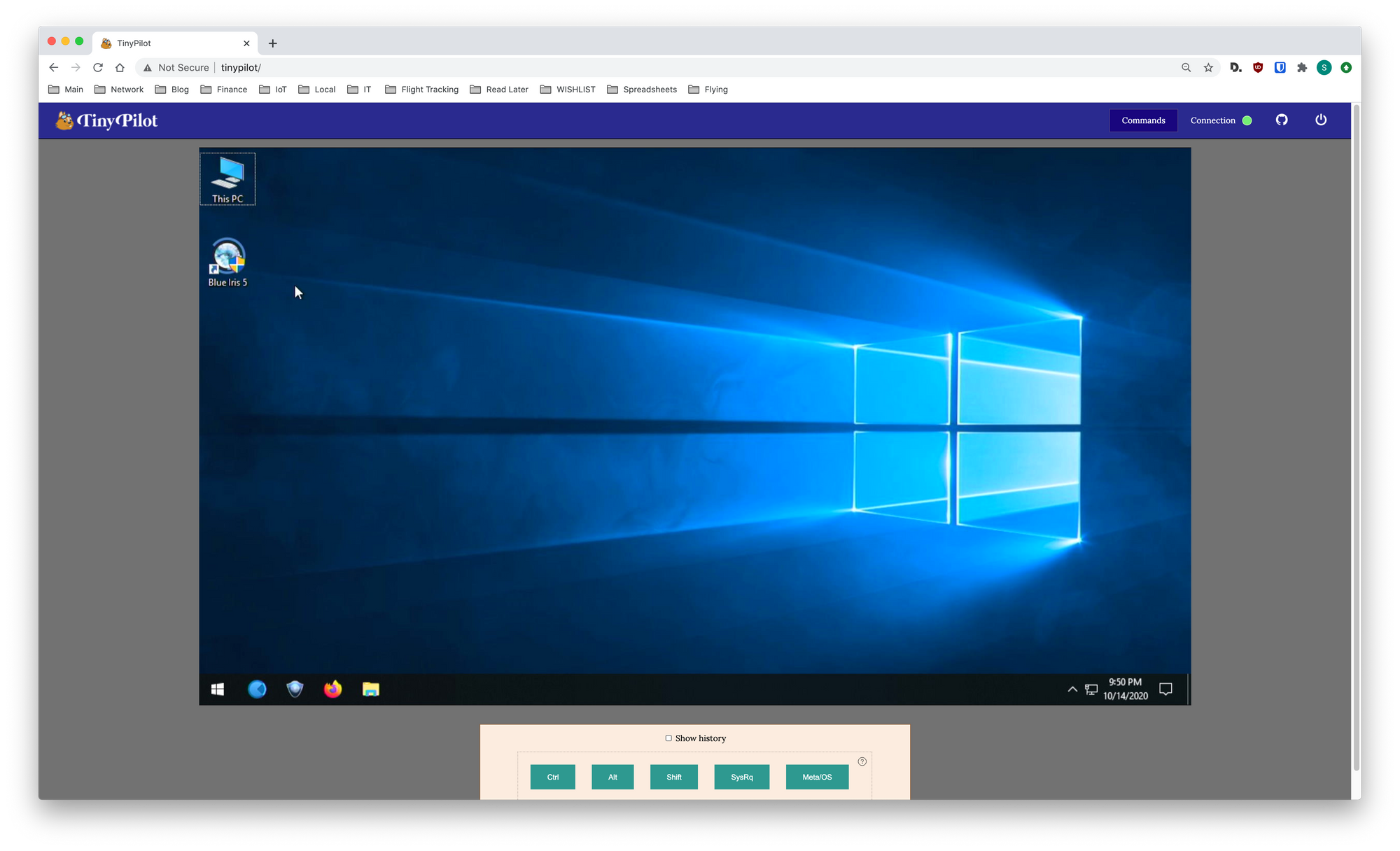The height and width of the screenshot is (851, 1400).
Task: Click the TinyPilot GitHub icon
Action: [1282, 120]
